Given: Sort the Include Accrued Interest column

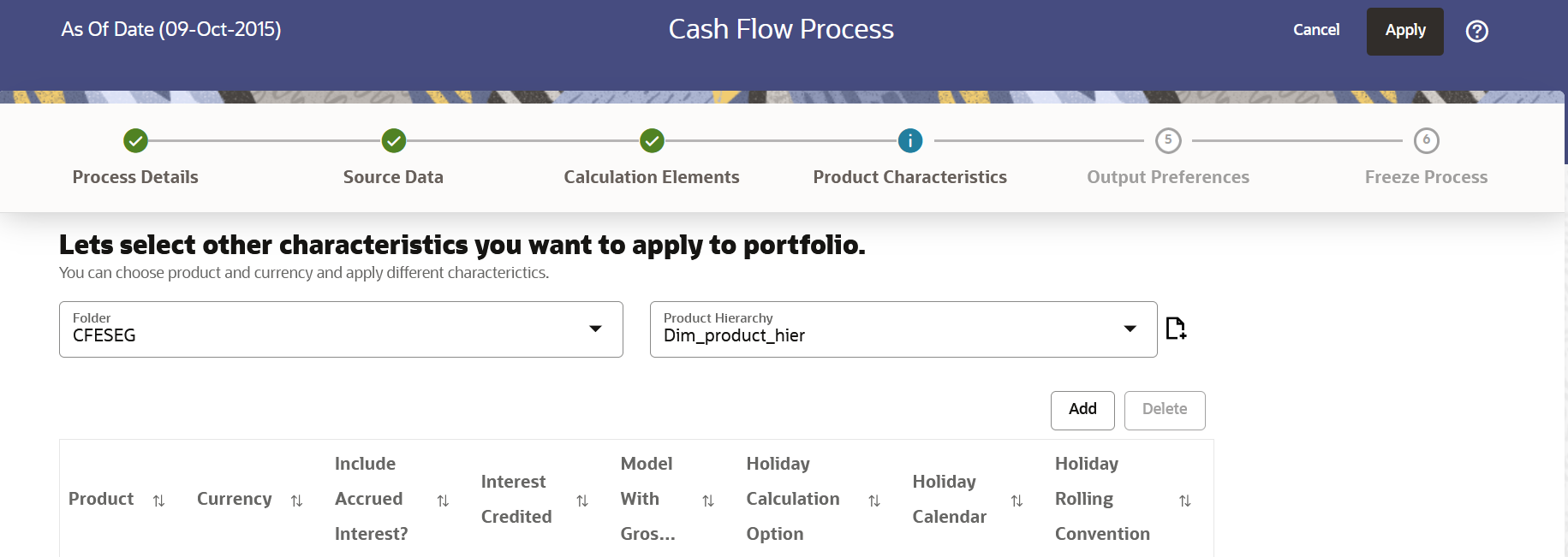Looking at the screenshot, I should coord(443,500).
